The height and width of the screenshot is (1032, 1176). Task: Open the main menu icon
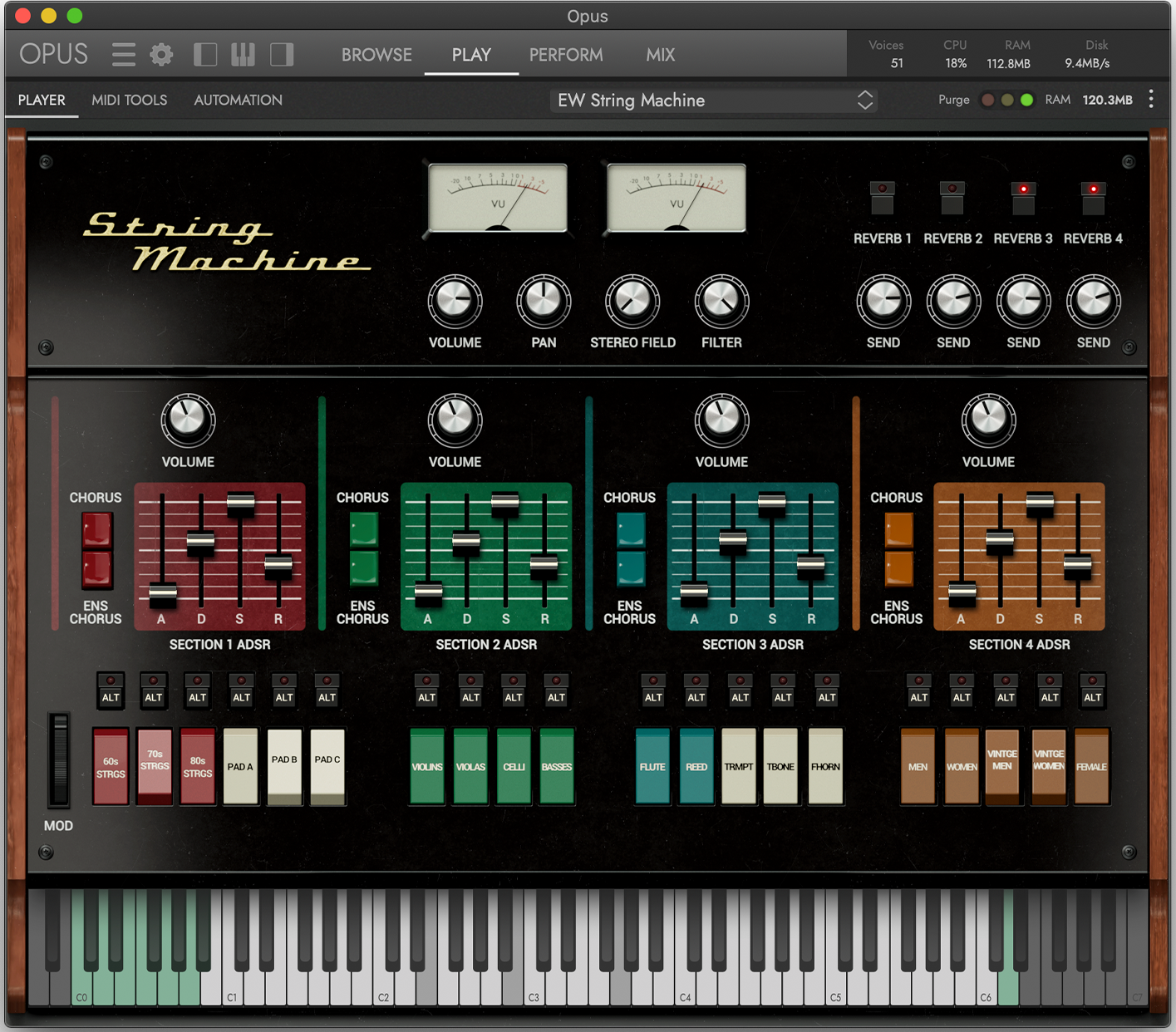pyautogui.click(x=123, y=54)
